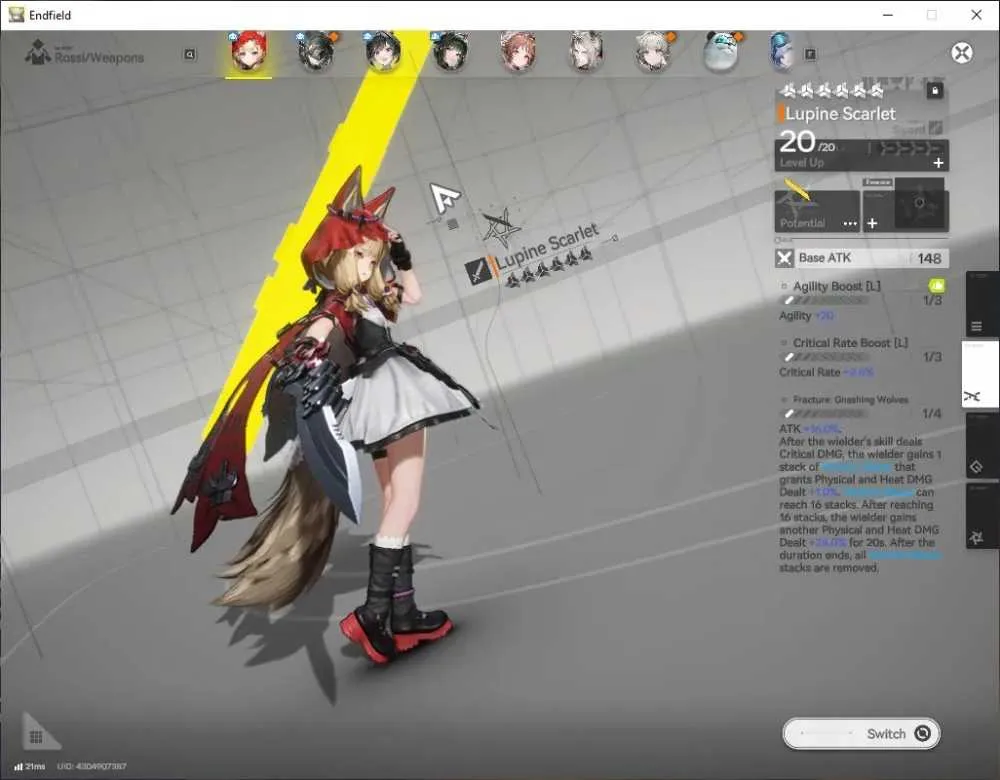
Task: Select the second operator portrait with dark gray hair
Action: click(x=316, y=50)
